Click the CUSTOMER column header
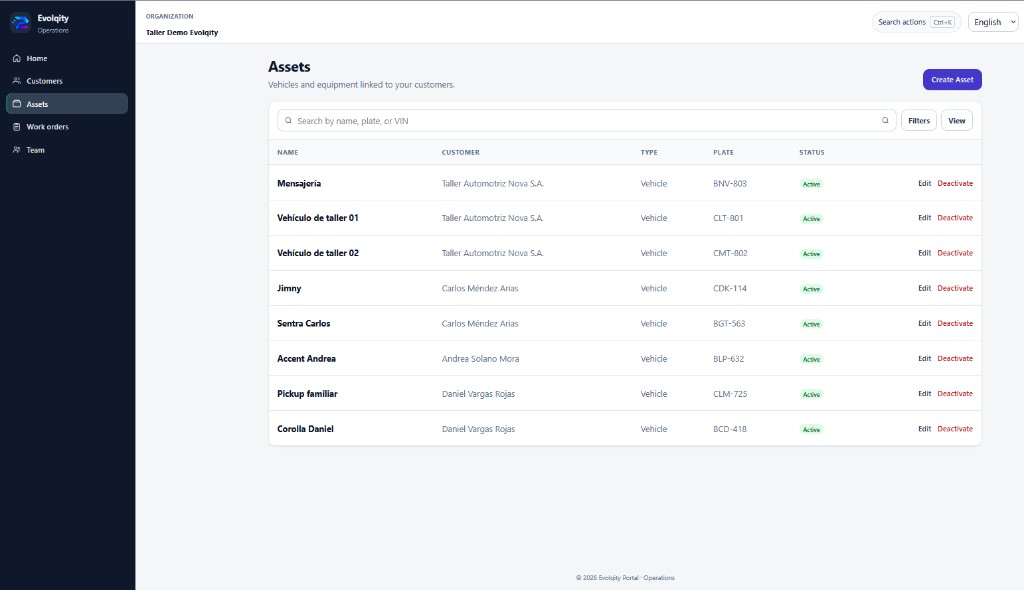1024x590 pixels. (460, 152)
